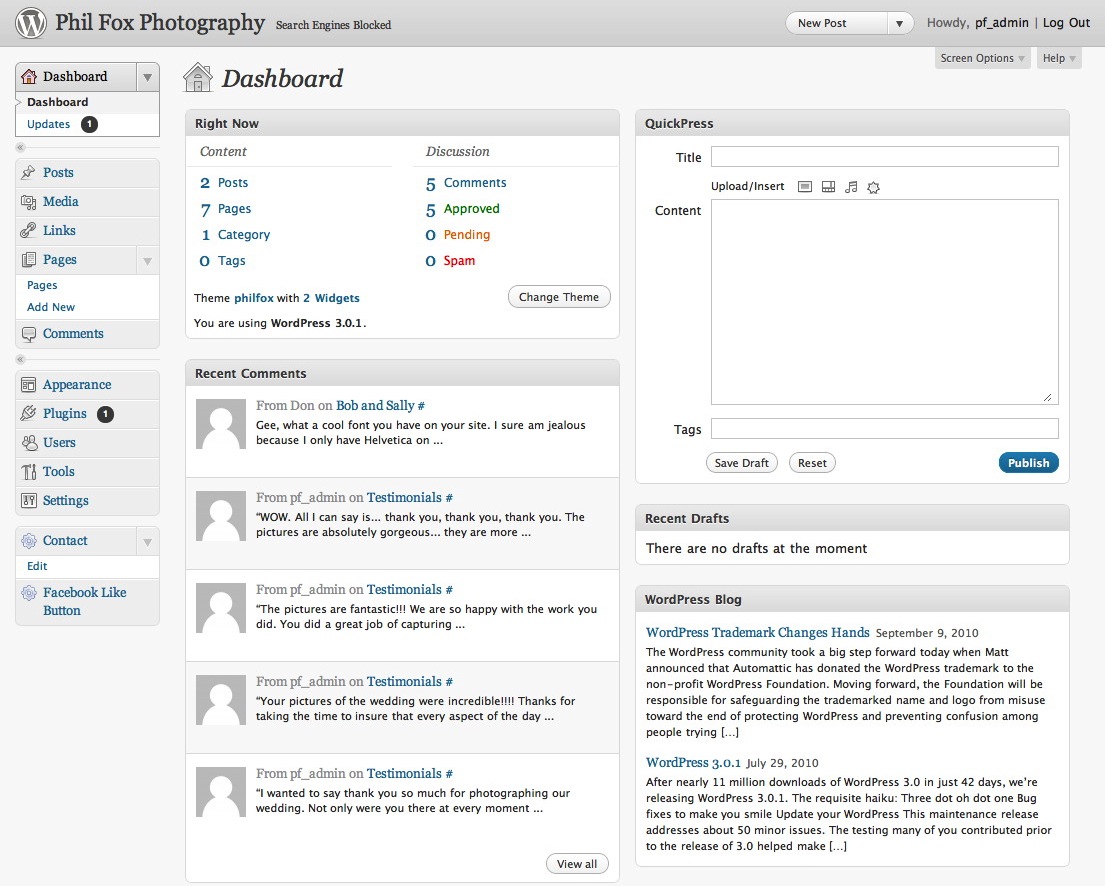Focus the QuickPress Content text area

pos(884,302)
